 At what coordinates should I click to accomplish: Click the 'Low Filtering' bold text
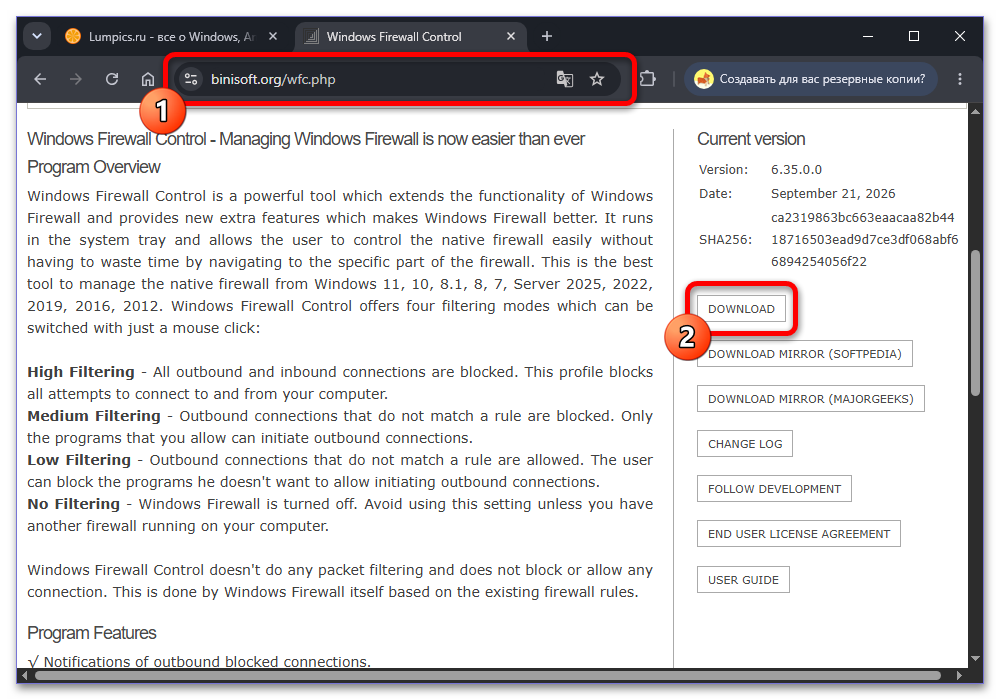[x=79, y=460]
